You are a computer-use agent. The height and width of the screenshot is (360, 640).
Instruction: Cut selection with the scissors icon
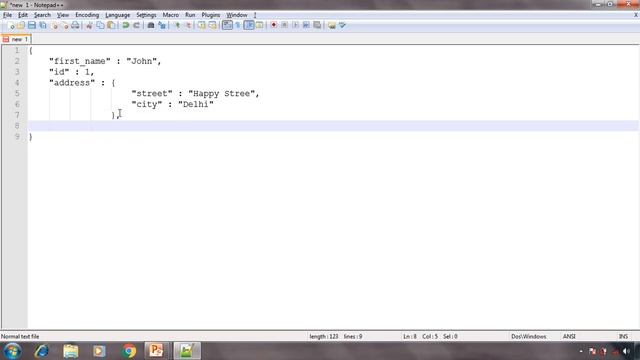89,25
